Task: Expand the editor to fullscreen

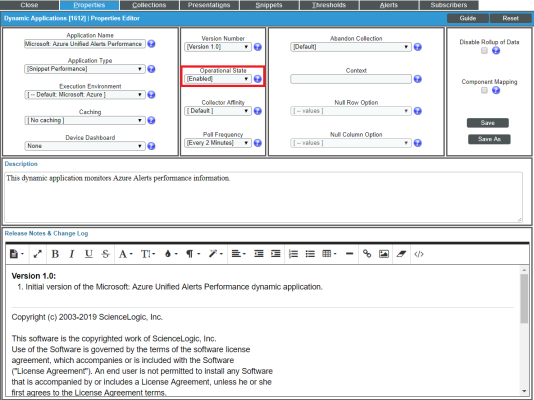Action: click(x=37, y=254)
